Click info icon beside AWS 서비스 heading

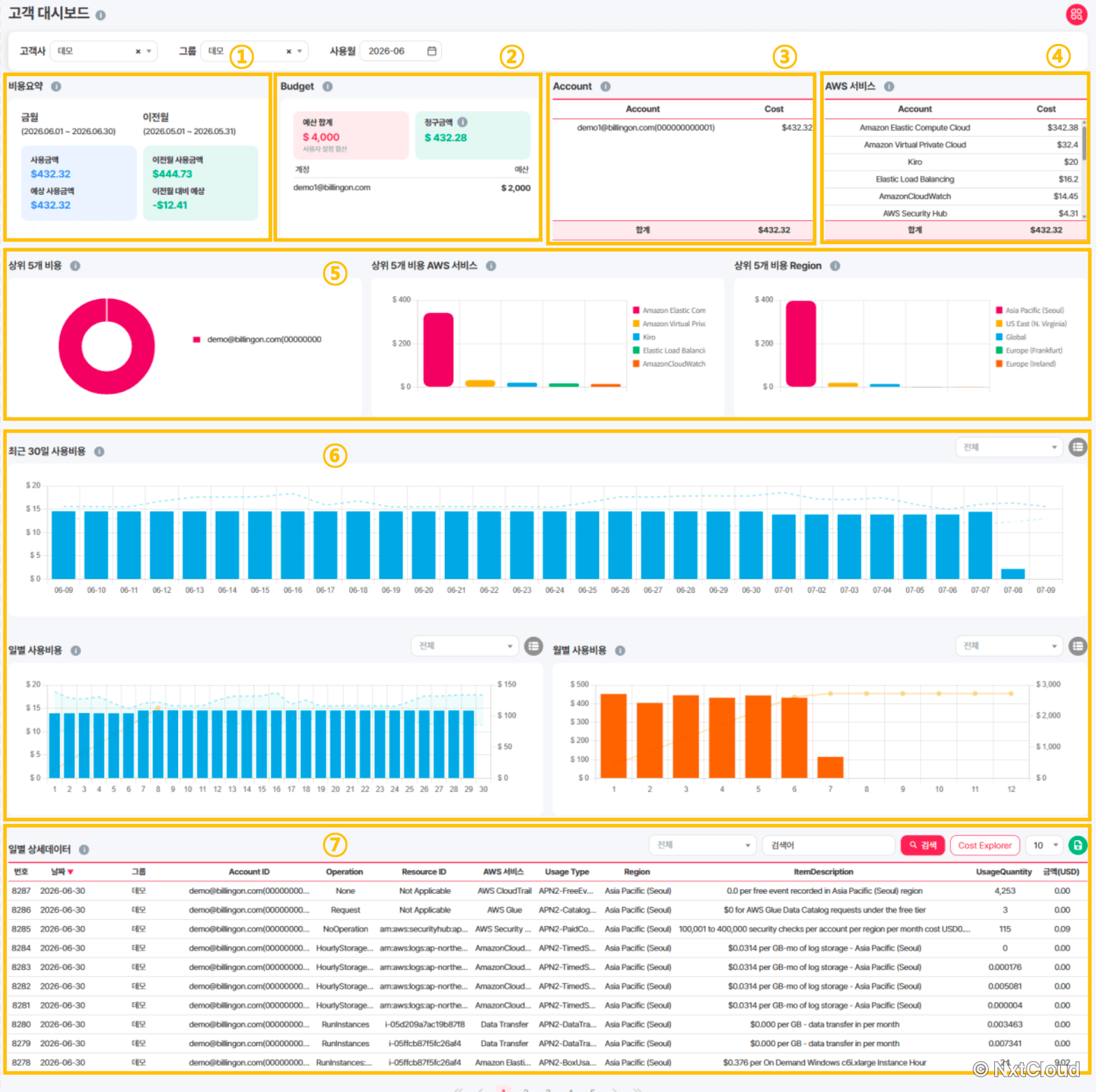[889, 87]
